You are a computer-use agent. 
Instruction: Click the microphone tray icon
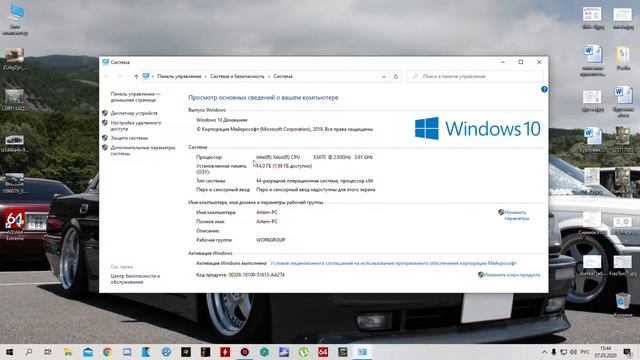pyautogui.click(x=554, y=352)
